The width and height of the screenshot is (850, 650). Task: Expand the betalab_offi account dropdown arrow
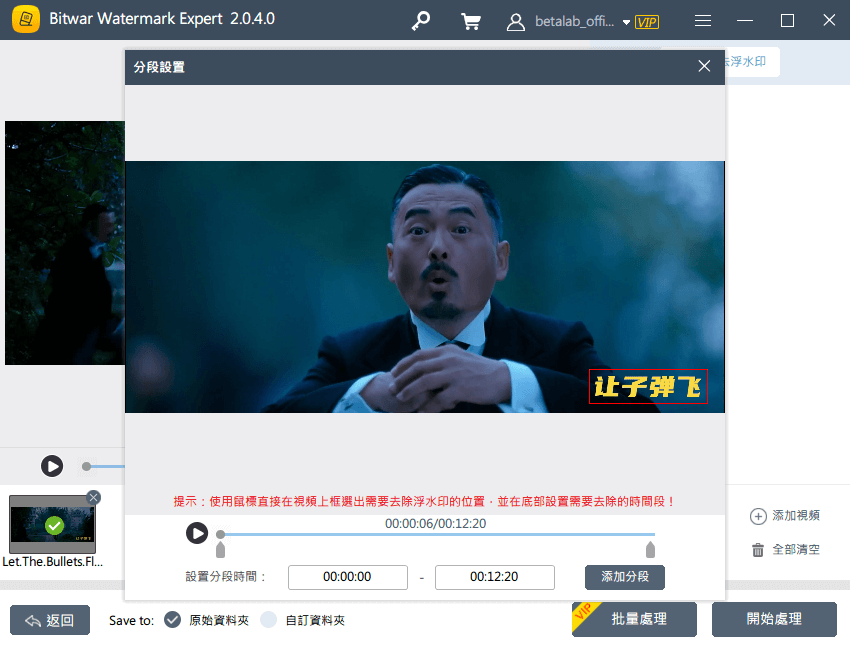[x=626, y=23]
